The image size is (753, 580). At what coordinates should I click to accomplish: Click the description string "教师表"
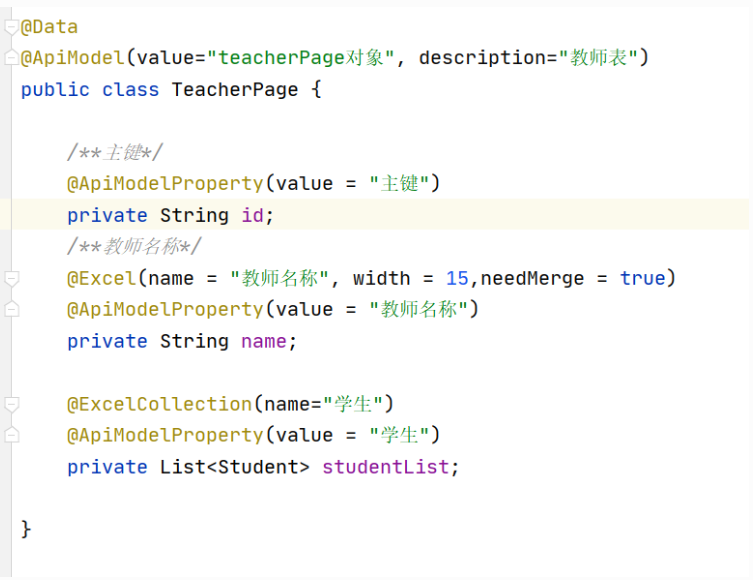599,58
